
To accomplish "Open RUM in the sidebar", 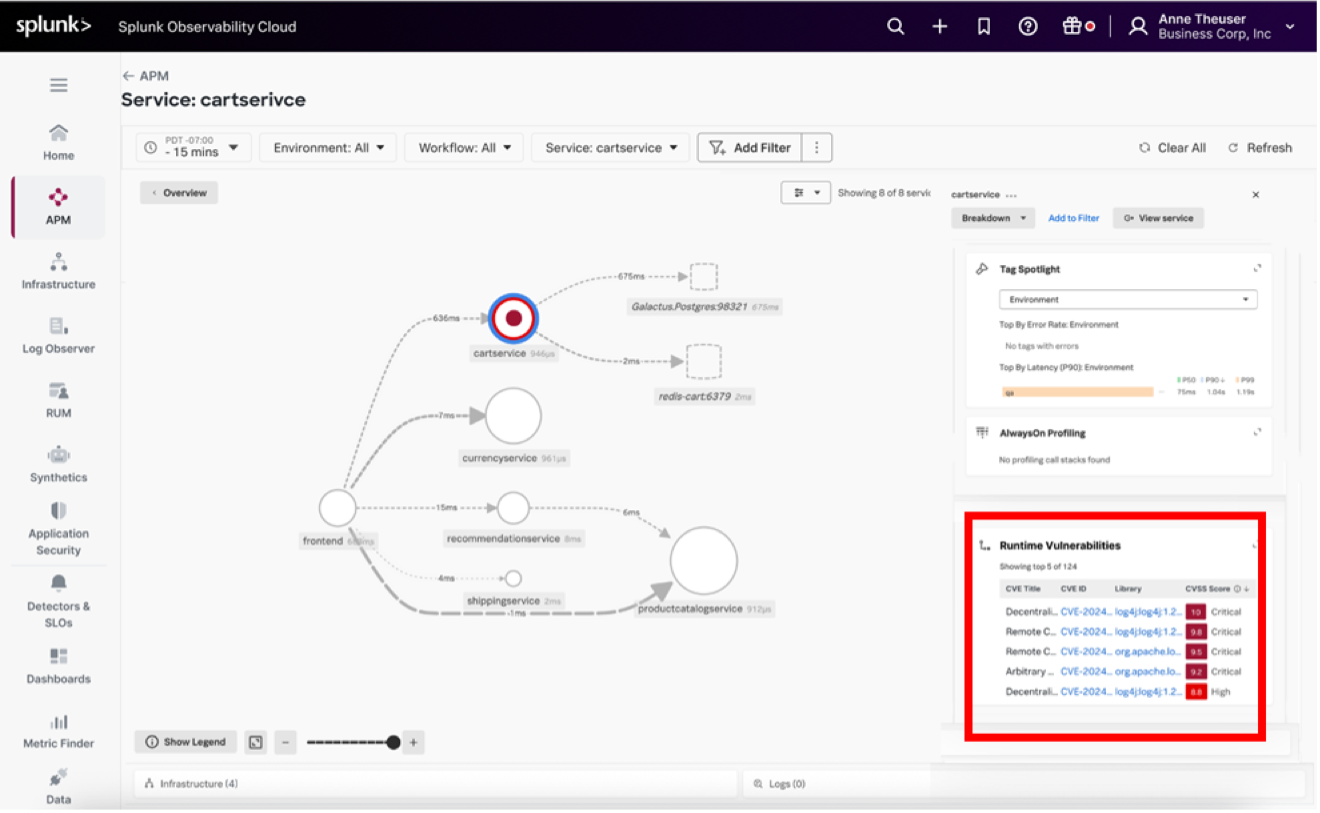I will coord(58,400).
